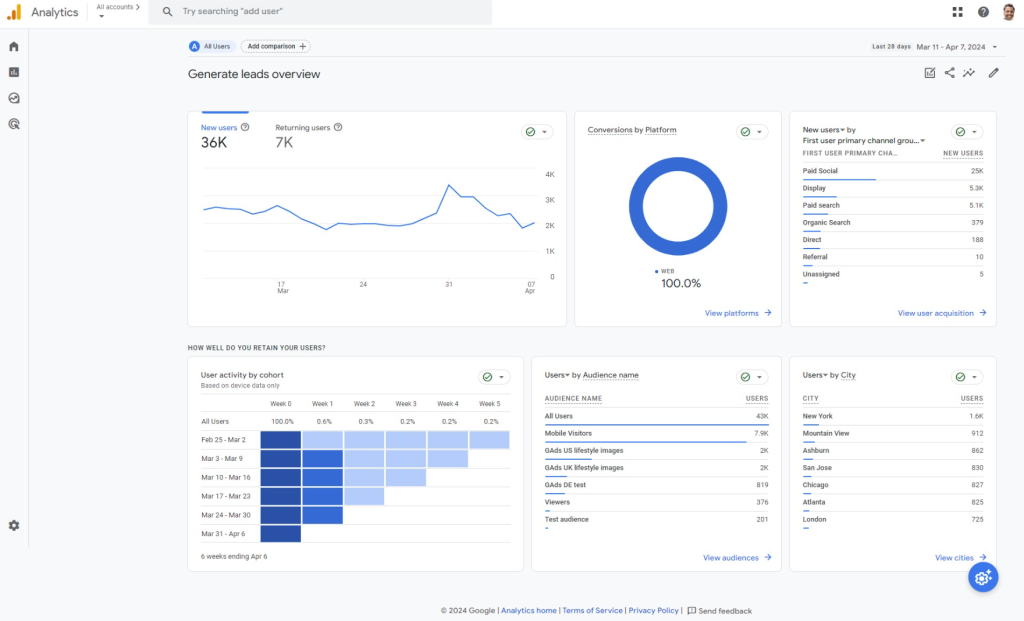Click the London city row
Image resolution: width=1024 pixels, height=621 pixels.
(x=892, y=520)
